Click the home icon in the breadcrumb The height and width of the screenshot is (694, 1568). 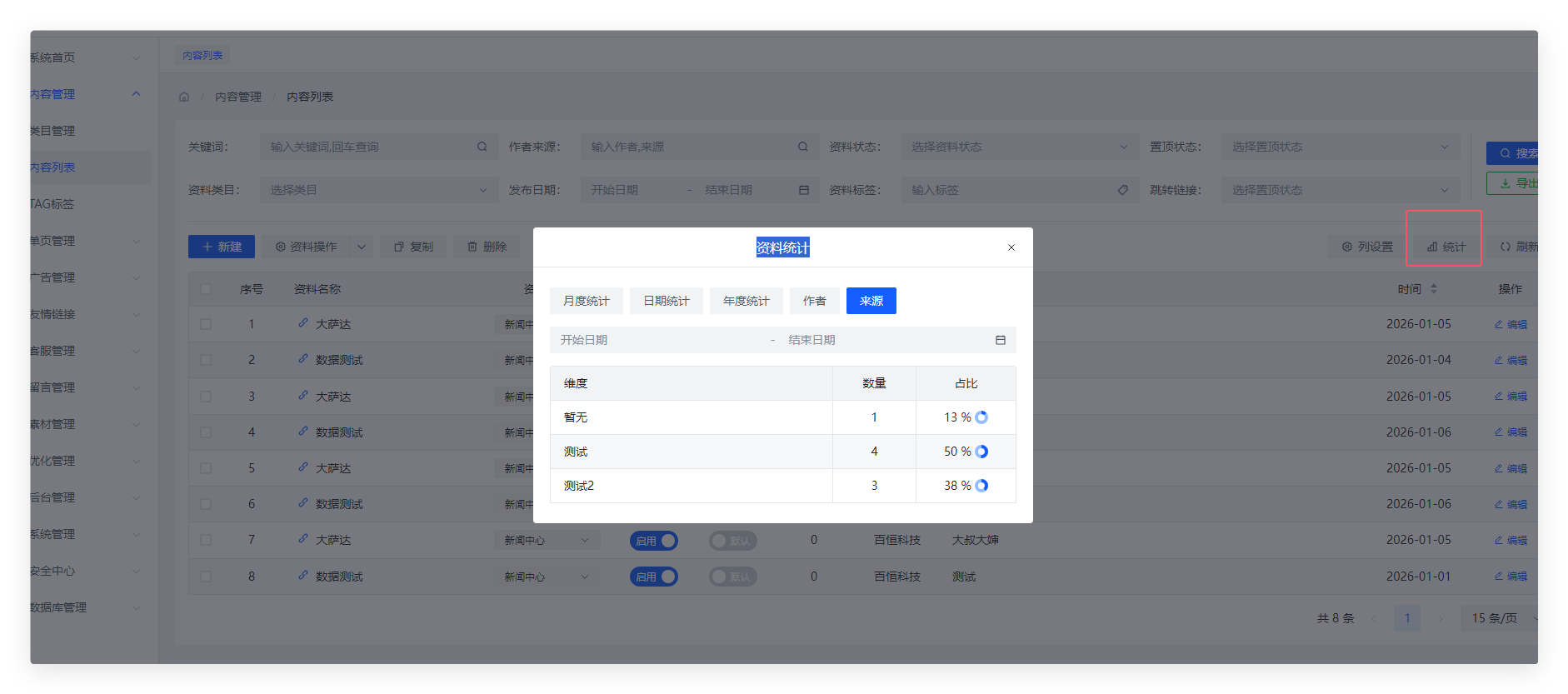coord(184,97)
